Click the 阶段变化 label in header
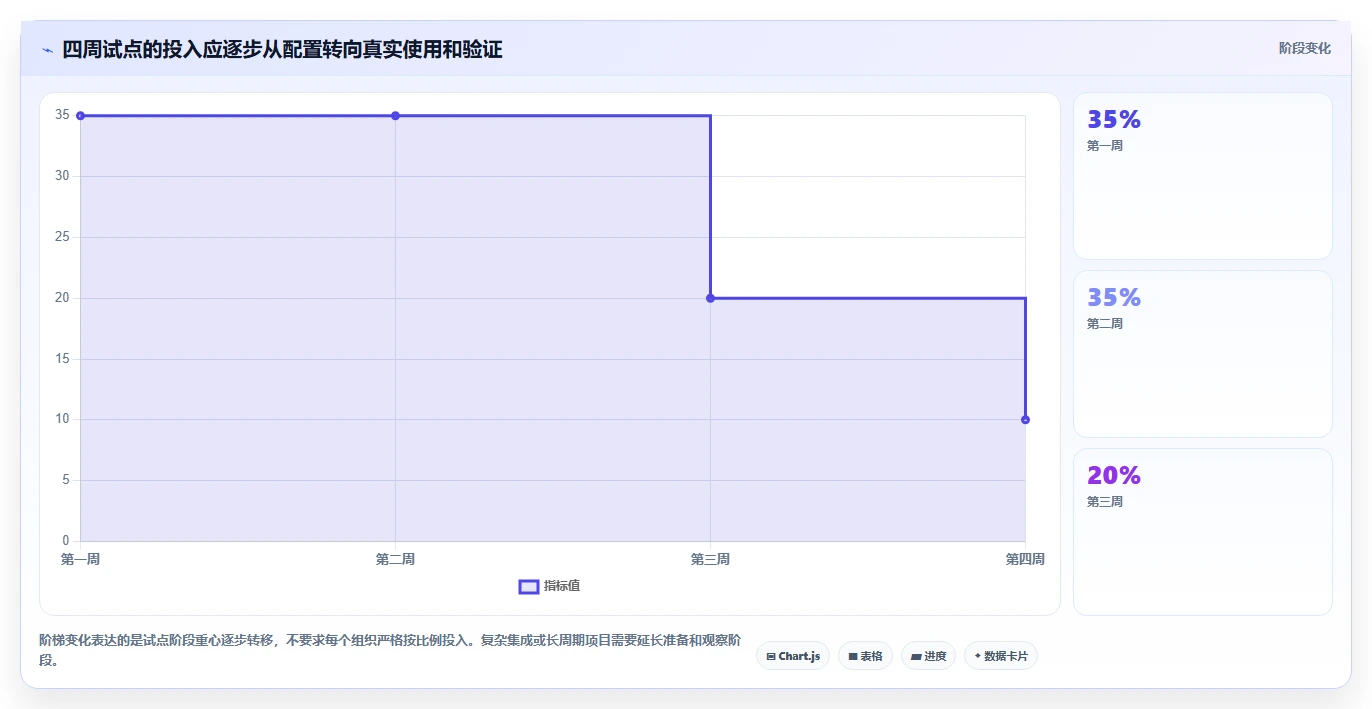Image resolution: width=1372 pixels, height=709 pixels. 1304,48
